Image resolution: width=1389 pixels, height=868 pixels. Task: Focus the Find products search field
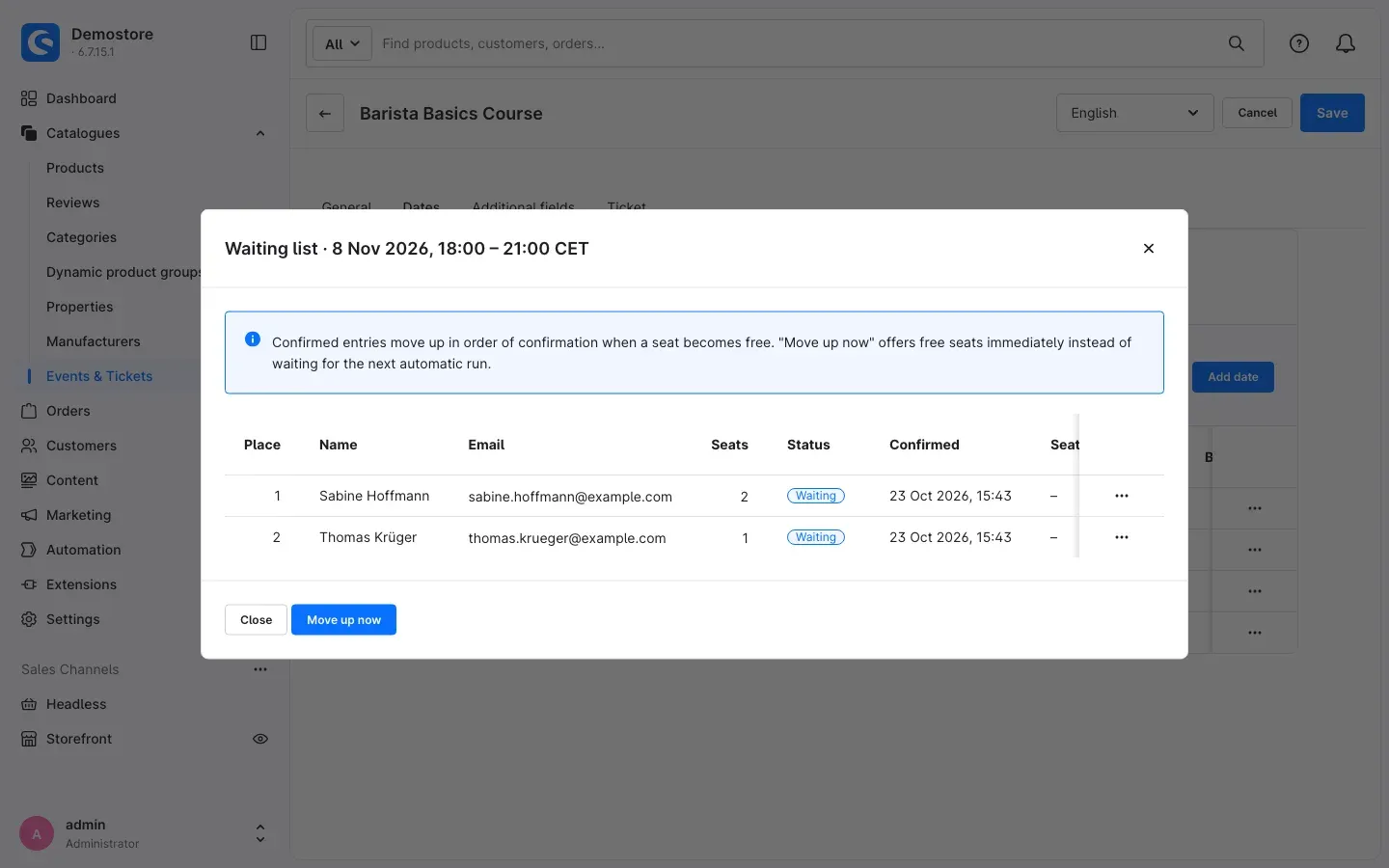pos(797,43)
